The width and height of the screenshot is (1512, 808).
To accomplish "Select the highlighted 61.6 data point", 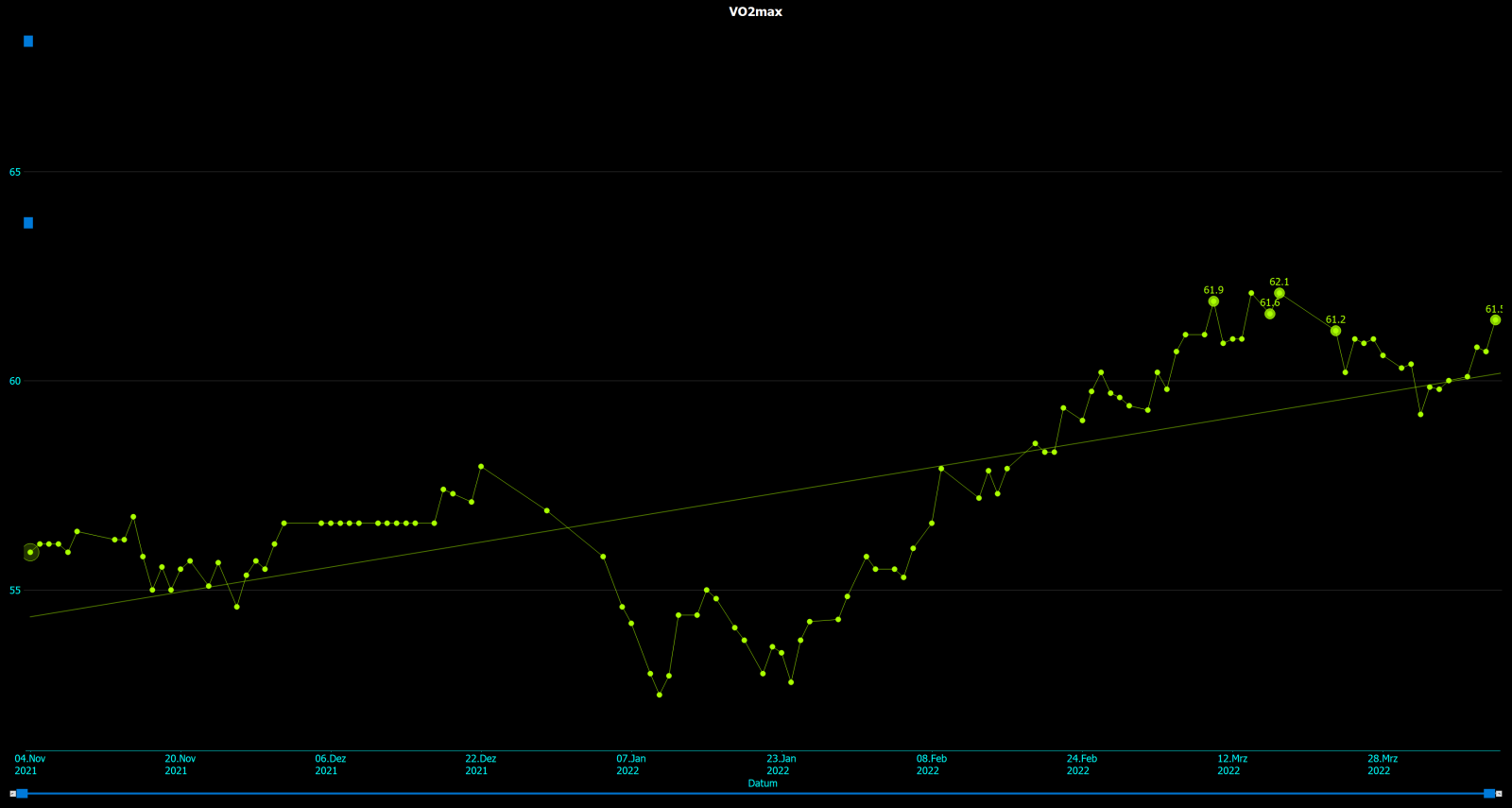I will coord(1270,314).
